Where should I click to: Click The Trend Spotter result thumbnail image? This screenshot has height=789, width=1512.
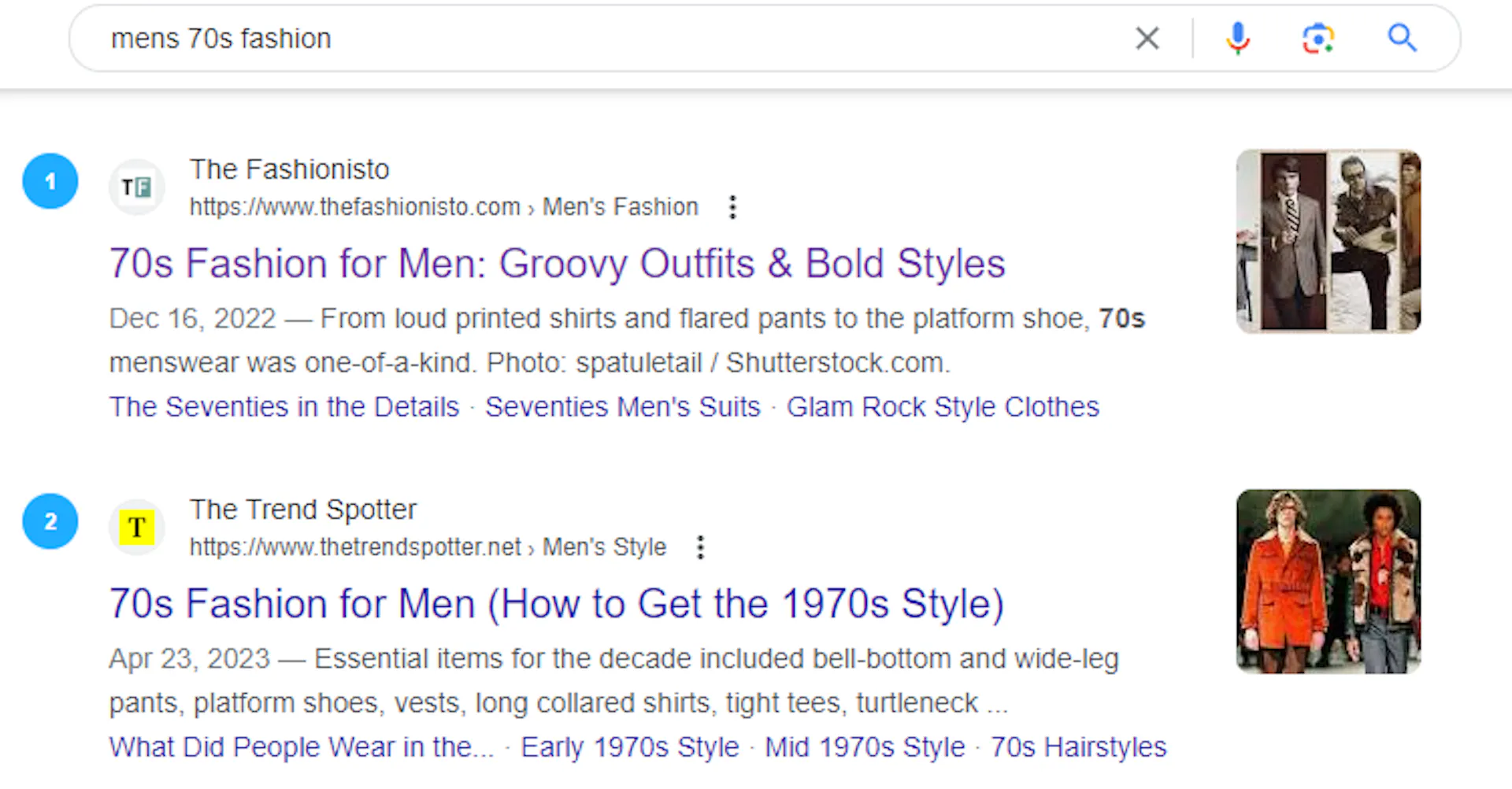click(x=1329, y=581)
